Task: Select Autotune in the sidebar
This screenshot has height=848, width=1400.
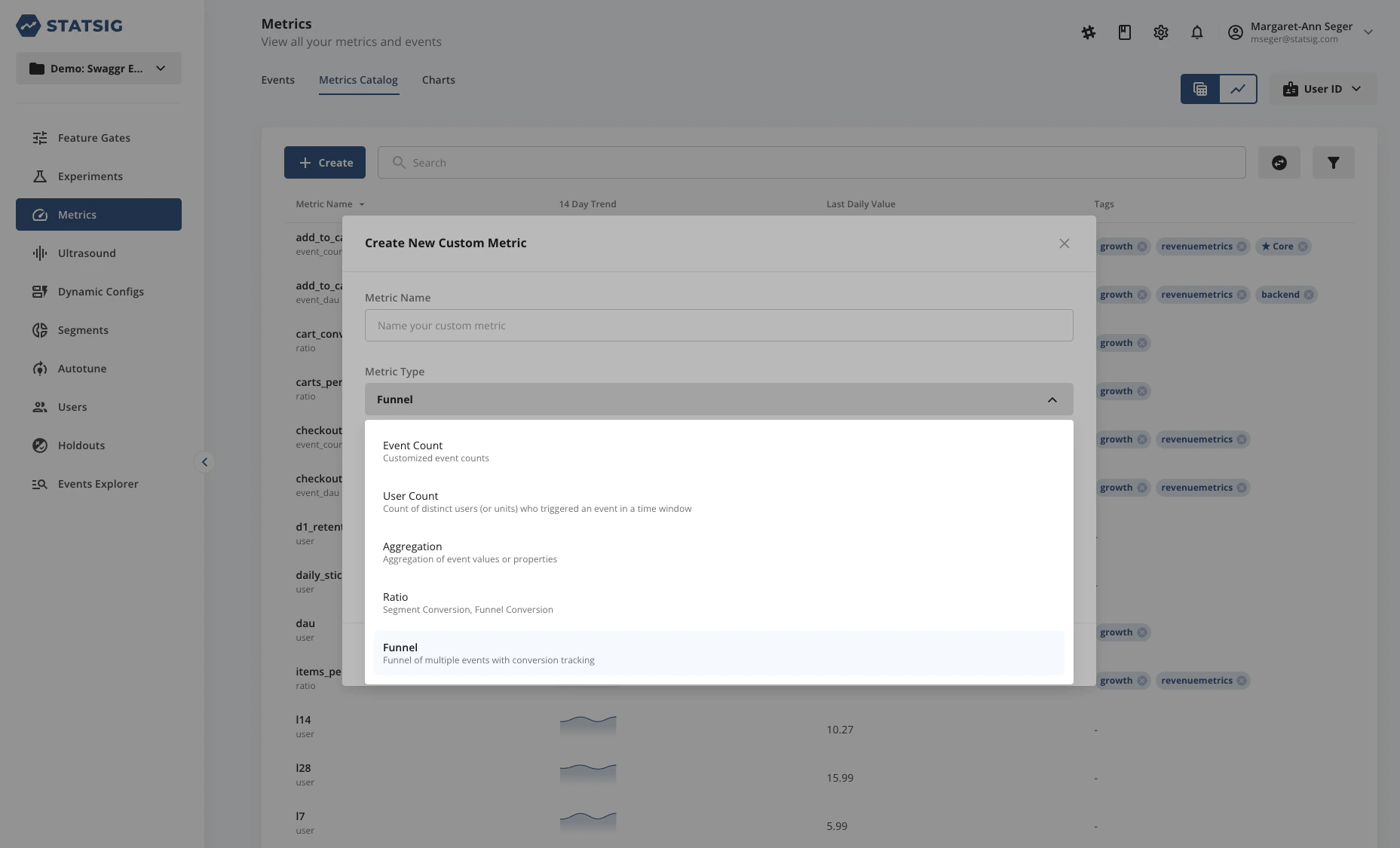Action: click(x=82, y=369)
